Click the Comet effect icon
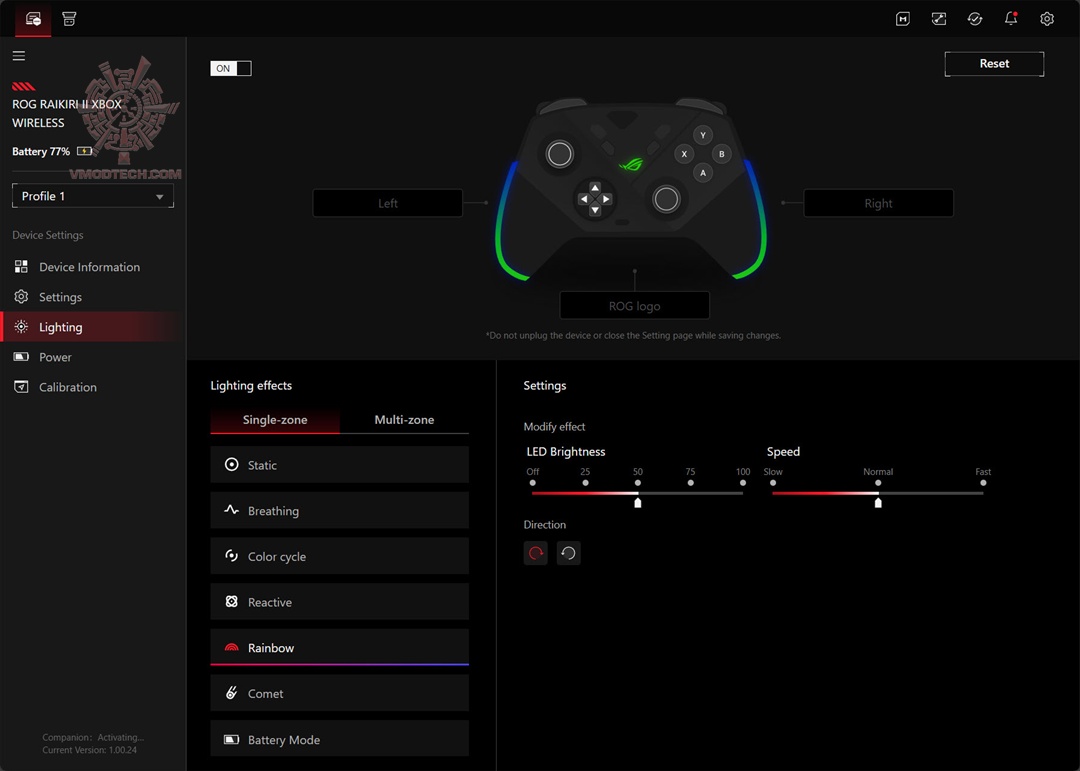The width and height of the screenshot is (1080, 771). (x=232, y=693)
